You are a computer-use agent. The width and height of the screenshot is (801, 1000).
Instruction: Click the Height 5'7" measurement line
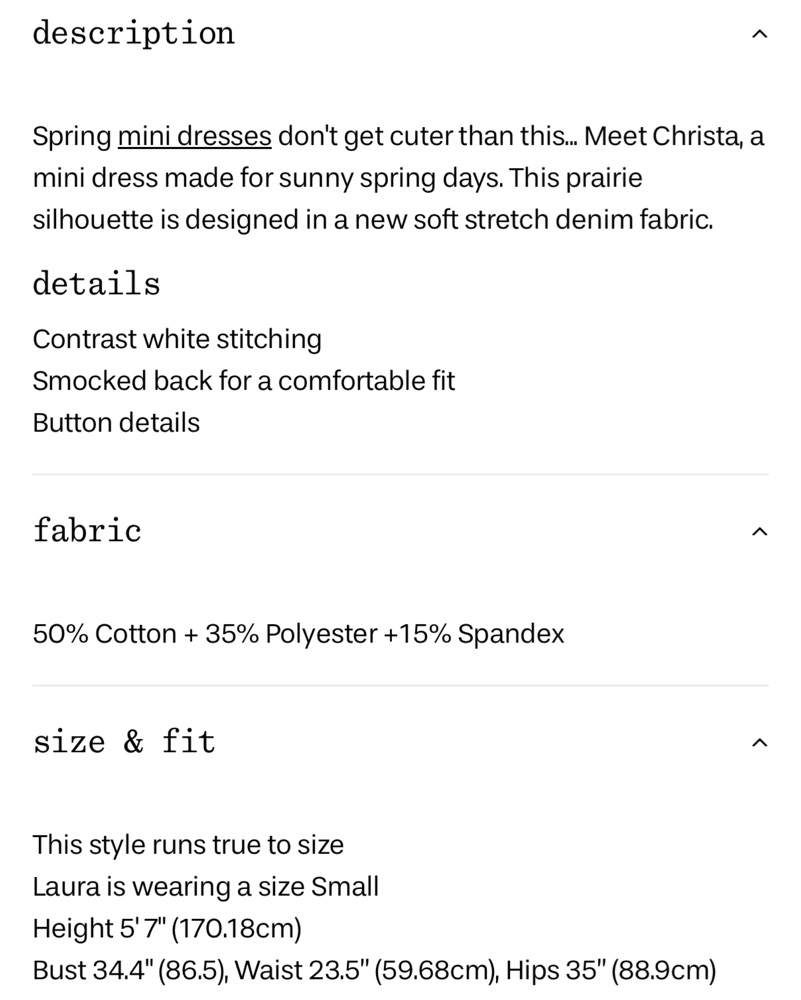(167, 929)
